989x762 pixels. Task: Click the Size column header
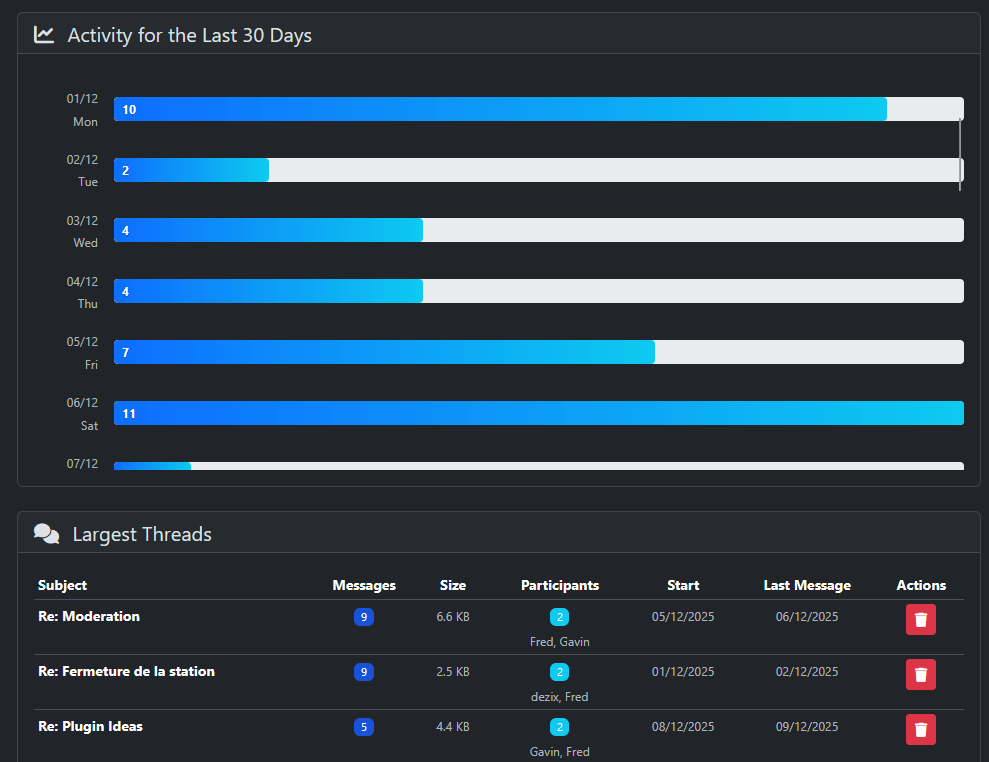click(453, 585)
